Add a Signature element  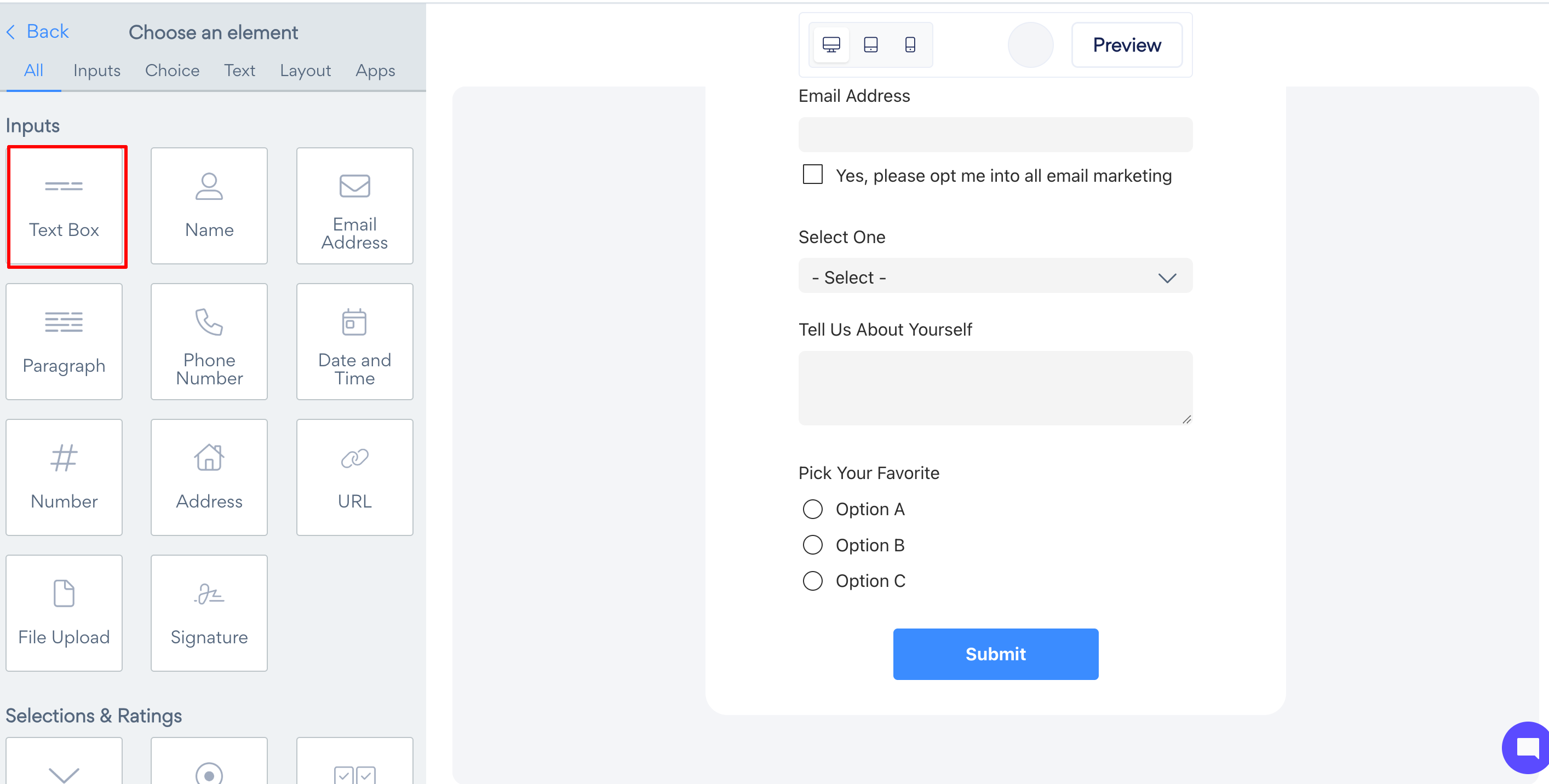pyautogui.click(x=209, y=613)
